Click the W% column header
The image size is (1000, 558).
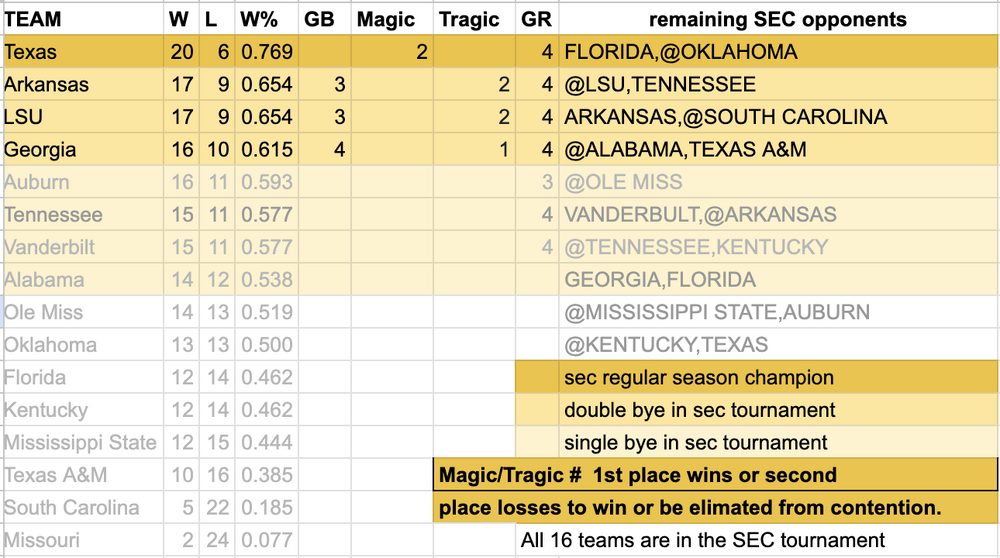click(x=264, y=19)
